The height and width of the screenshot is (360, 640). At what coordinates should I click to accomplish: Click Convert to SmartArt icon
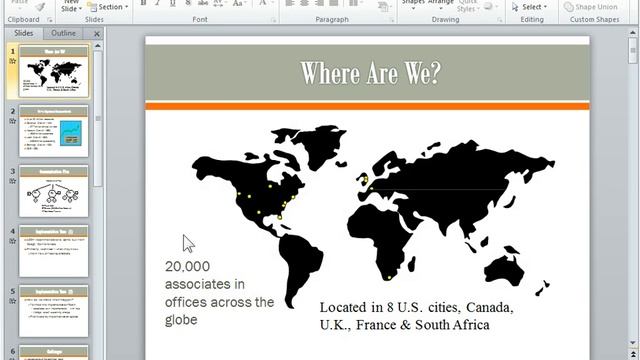click(384, 6)
